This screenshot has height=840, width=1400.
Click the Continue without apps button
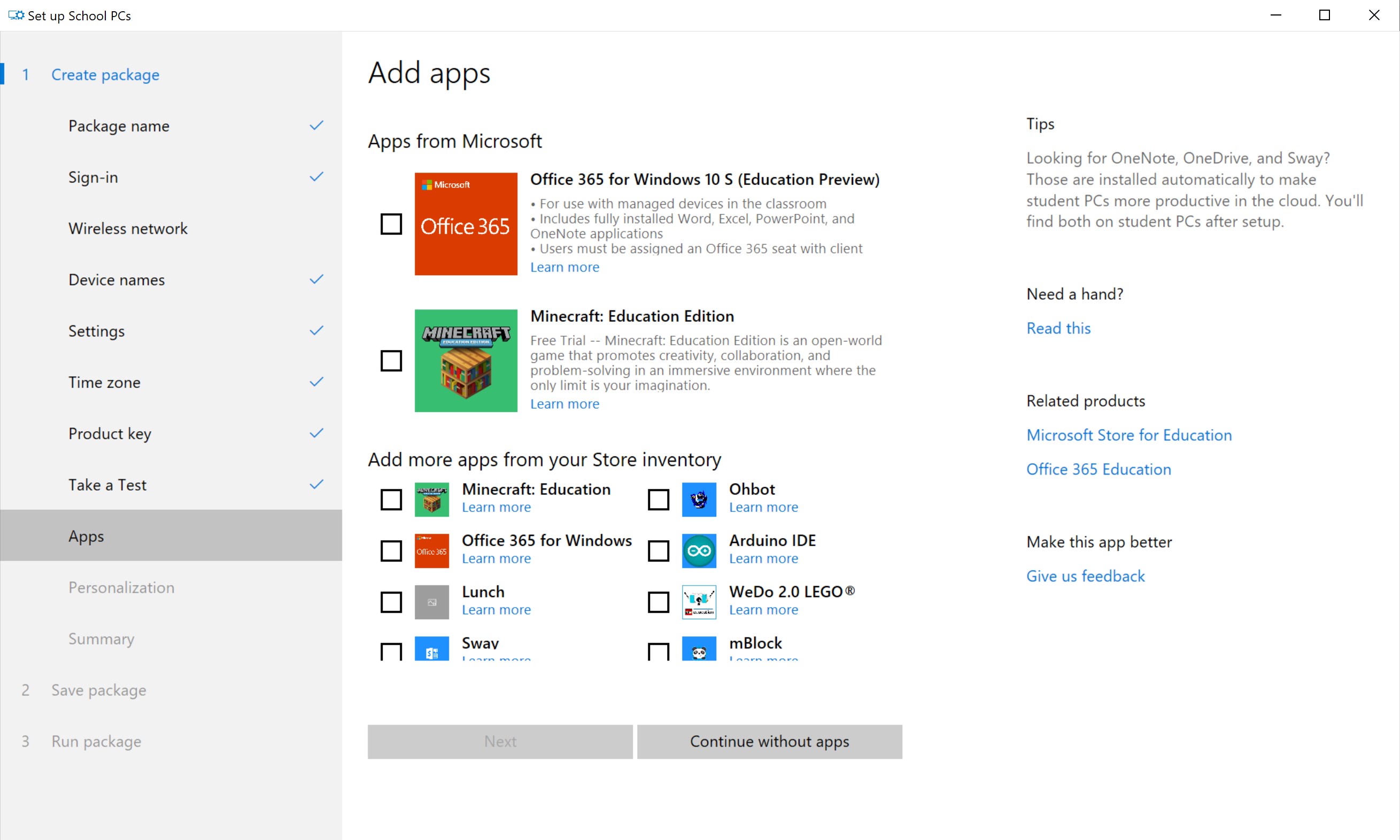tap(769, 742)
